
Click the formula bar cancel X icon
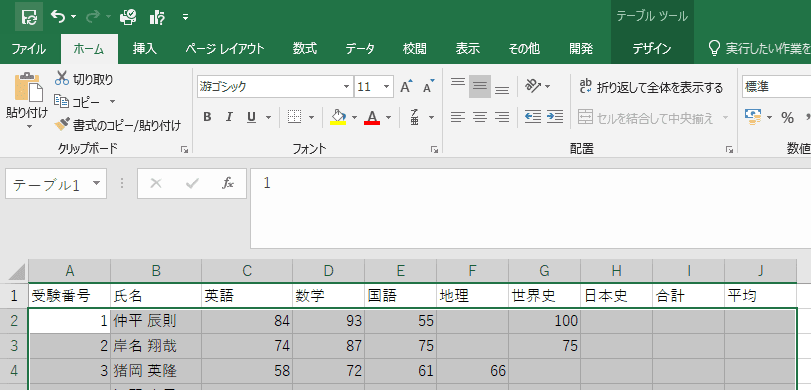pyautogui.click(x=156, y=183)
